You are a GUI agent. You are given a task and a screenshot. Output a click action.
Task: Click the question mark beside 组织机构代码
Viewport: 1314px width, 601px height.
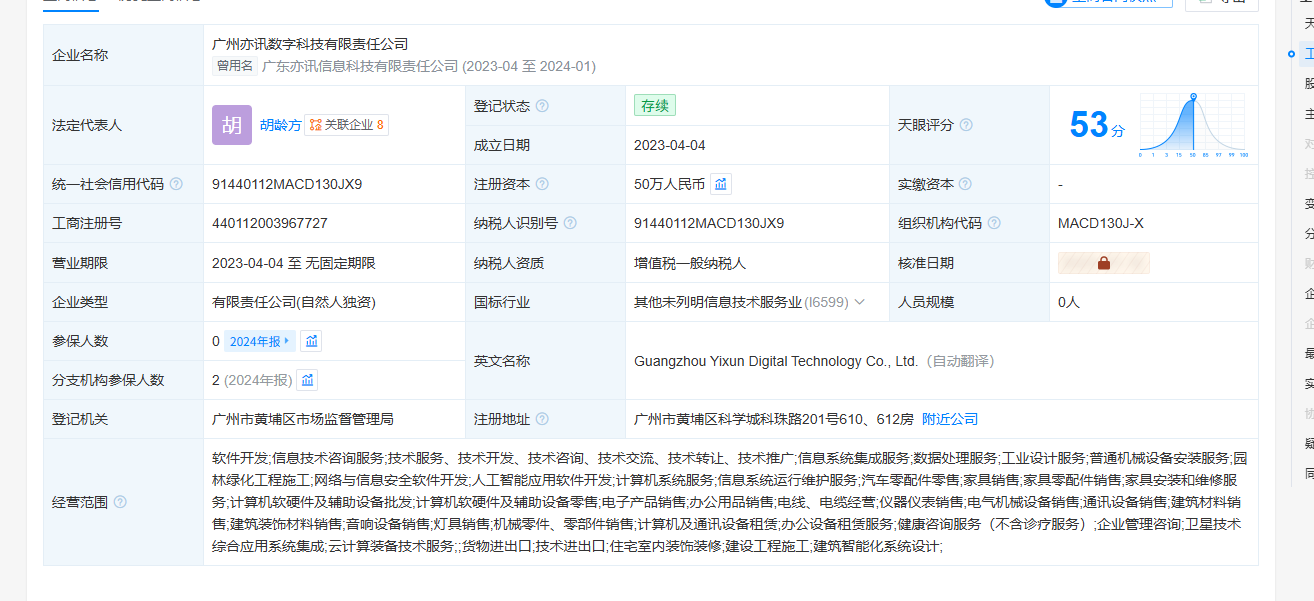coord(994,223)
